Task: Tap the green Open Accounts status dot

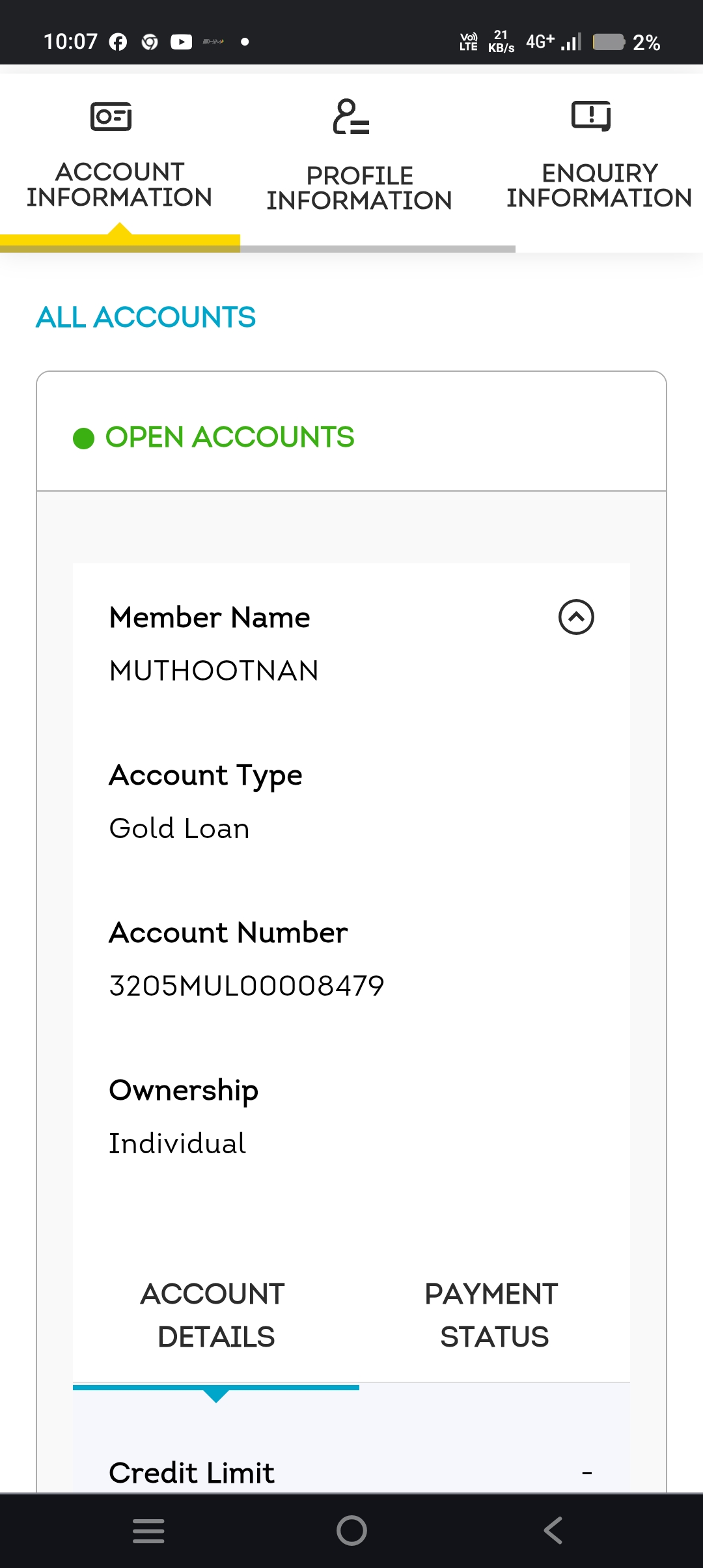Action: [x=84, y=438]
